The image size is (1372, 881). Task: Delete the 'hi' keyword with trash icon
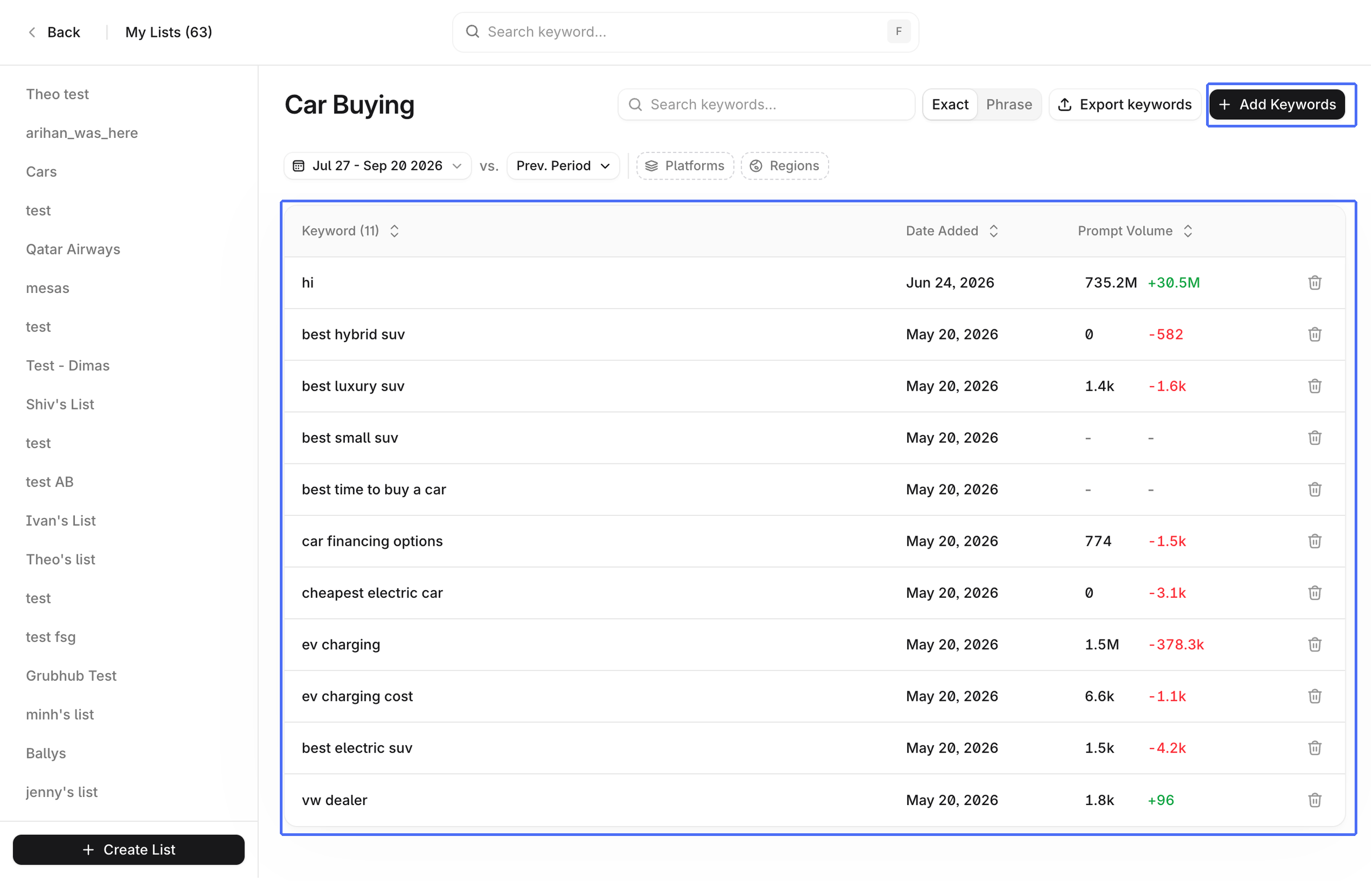click(x=1314, y=283)
